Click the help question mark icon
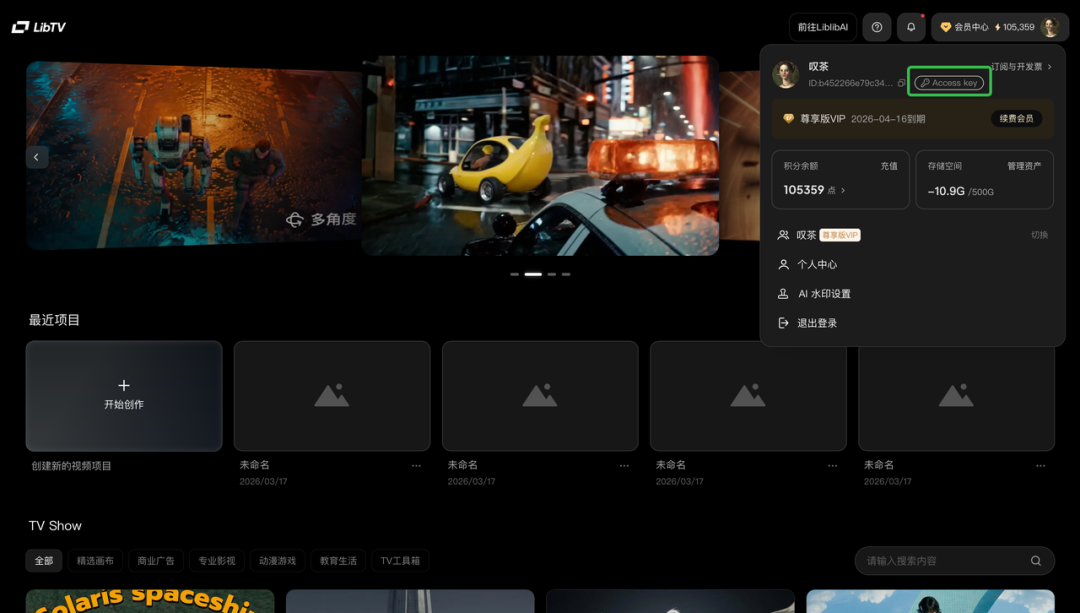The width and height of the screenshot is (1080, 613). (877, 27)
